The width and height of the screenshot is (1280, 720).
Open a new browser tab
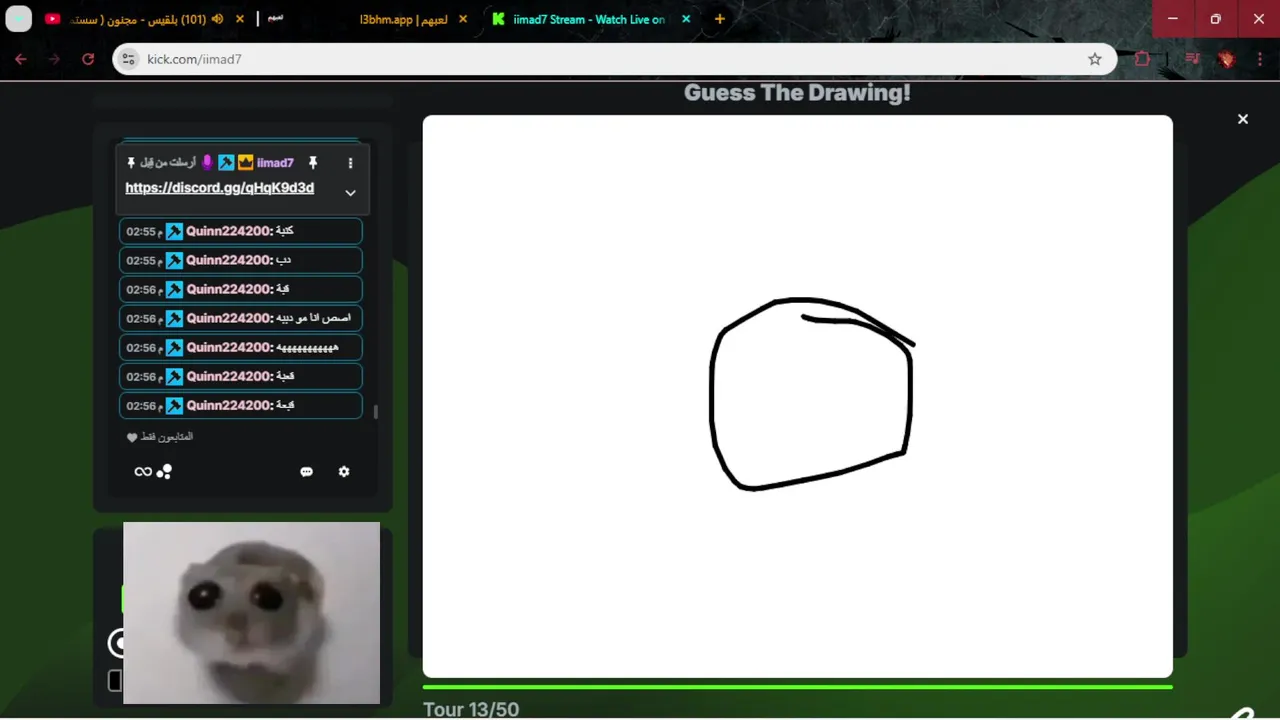coord(719,19)
